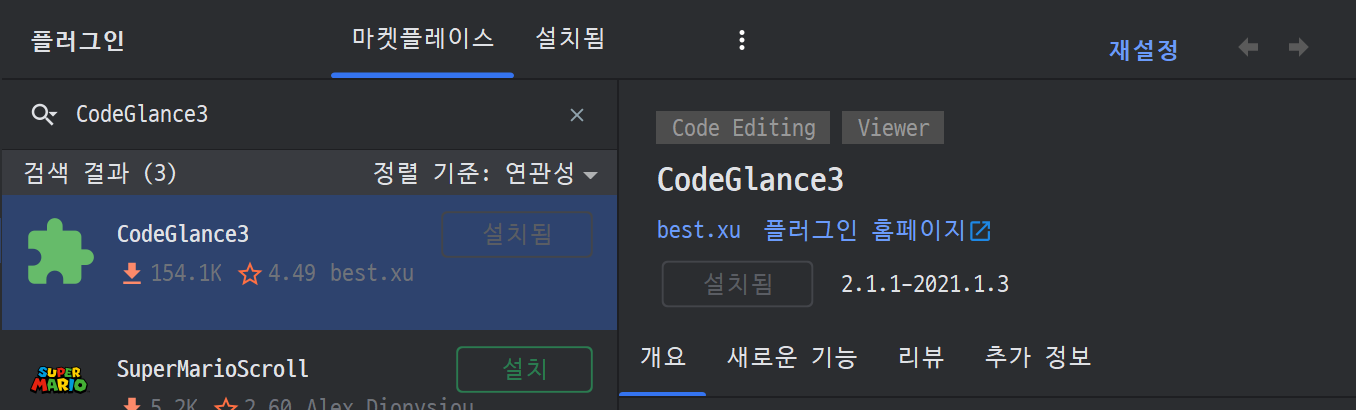Open the plugin options kebab menu
Image resolution: width=1356 pixels, height=410 pixels.
[741, 40]
